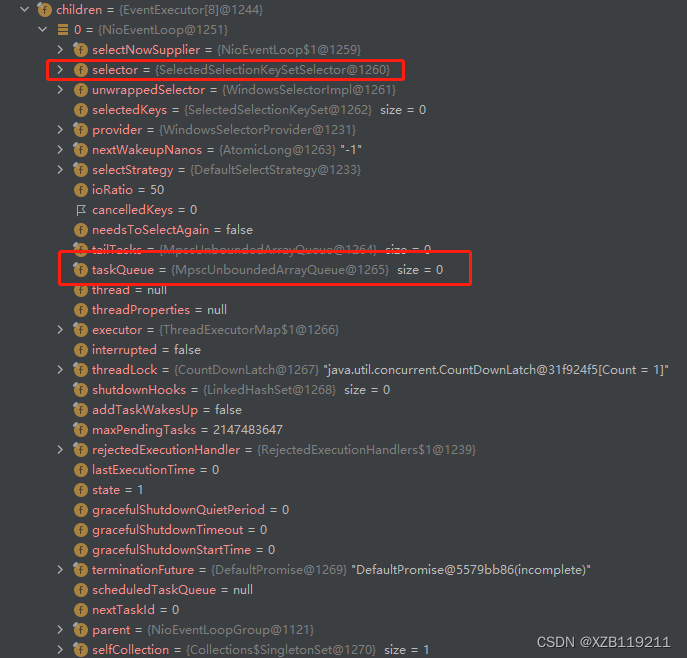Click the field icon beside provider

click(x=81, y=130)
